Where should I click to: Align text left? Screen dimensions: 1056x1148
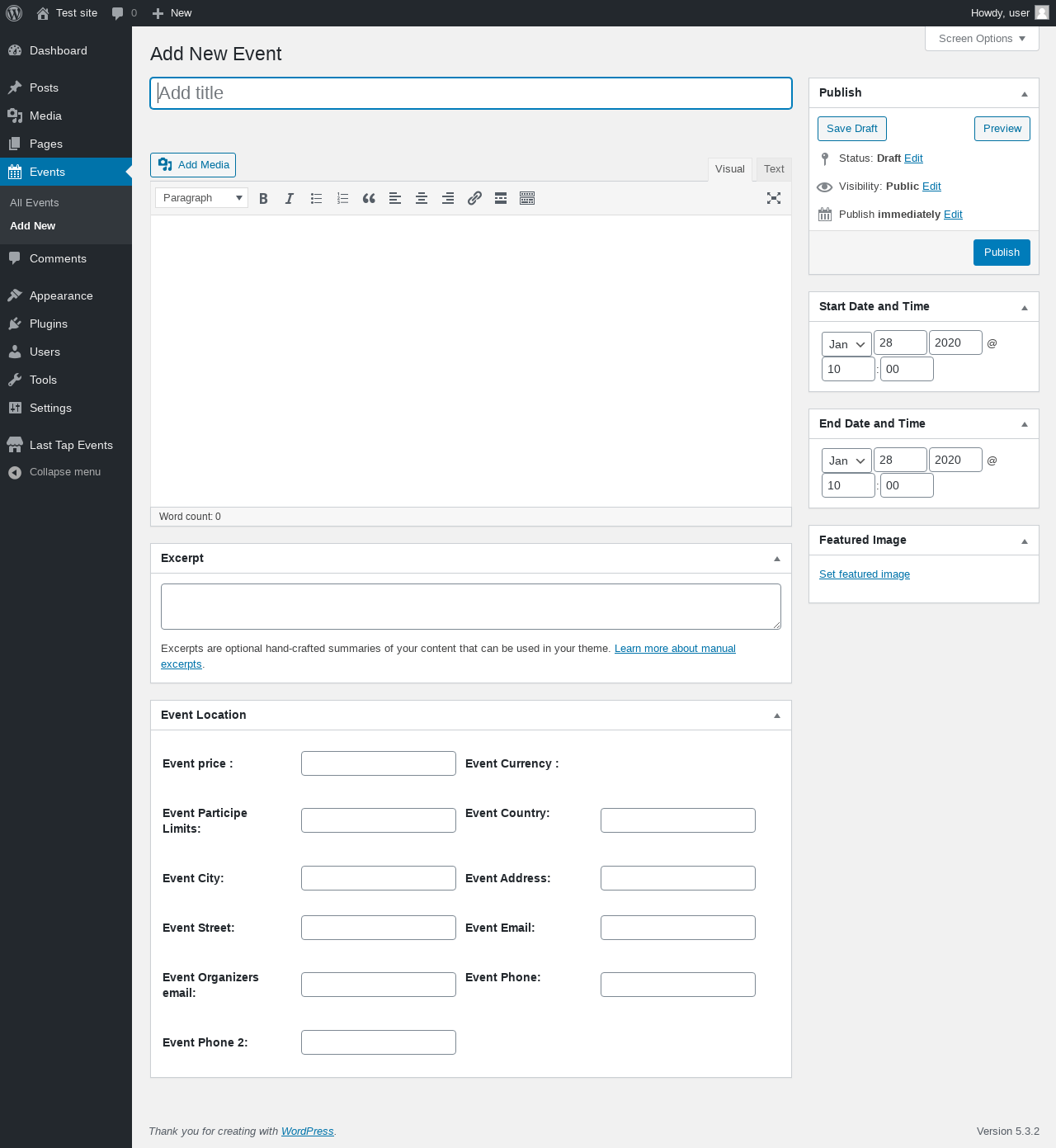coord(395,198)
